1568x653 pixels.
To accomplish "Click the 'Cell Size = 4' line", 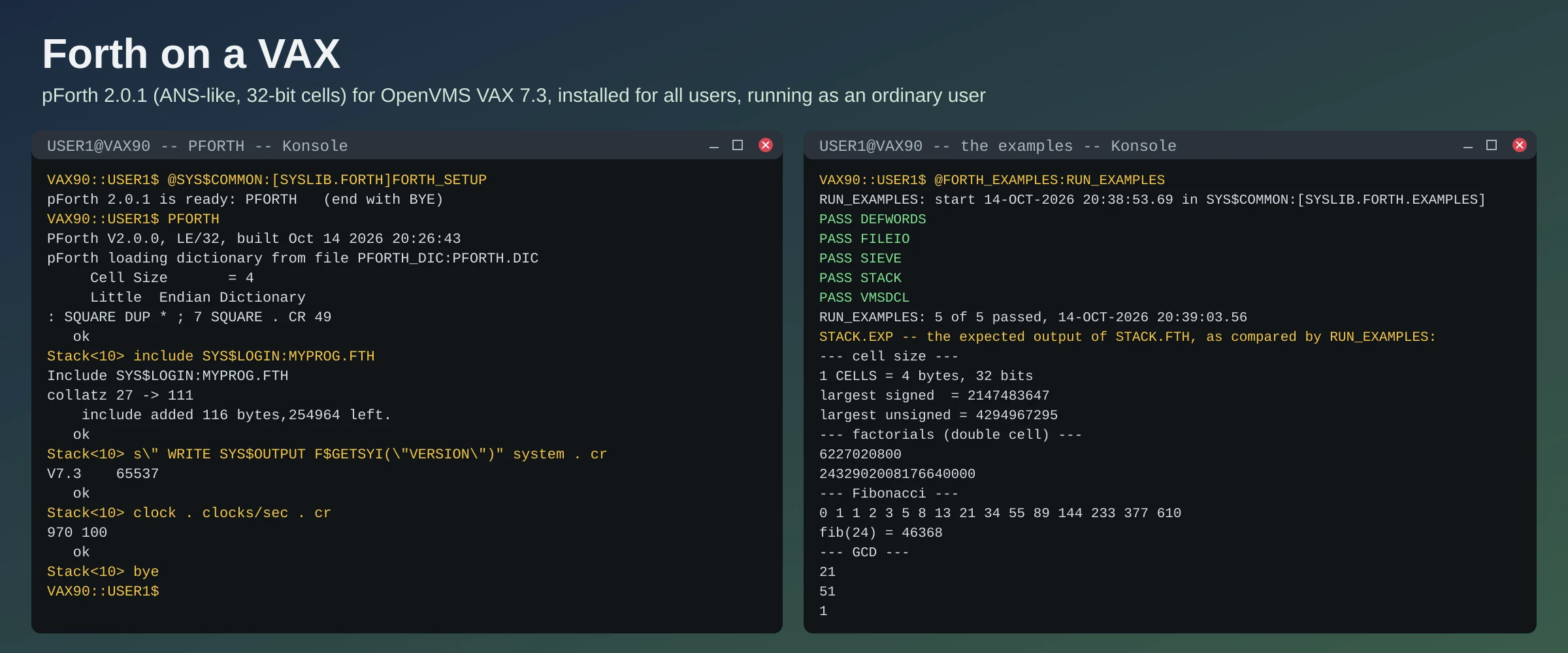I will pyautogui.click(x=172, y=278).
